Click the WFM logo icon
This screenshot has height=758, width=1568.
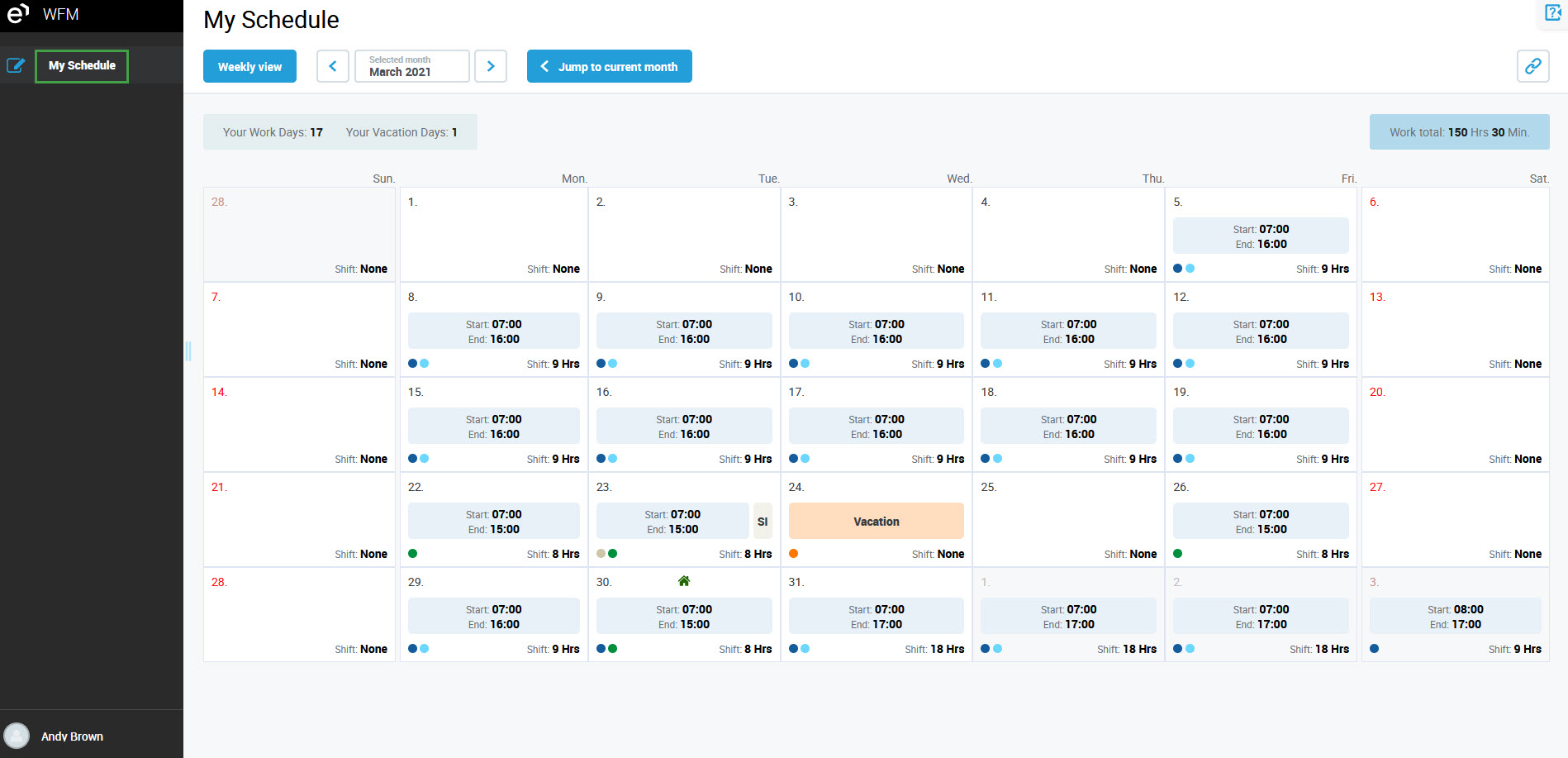[18, 13]
